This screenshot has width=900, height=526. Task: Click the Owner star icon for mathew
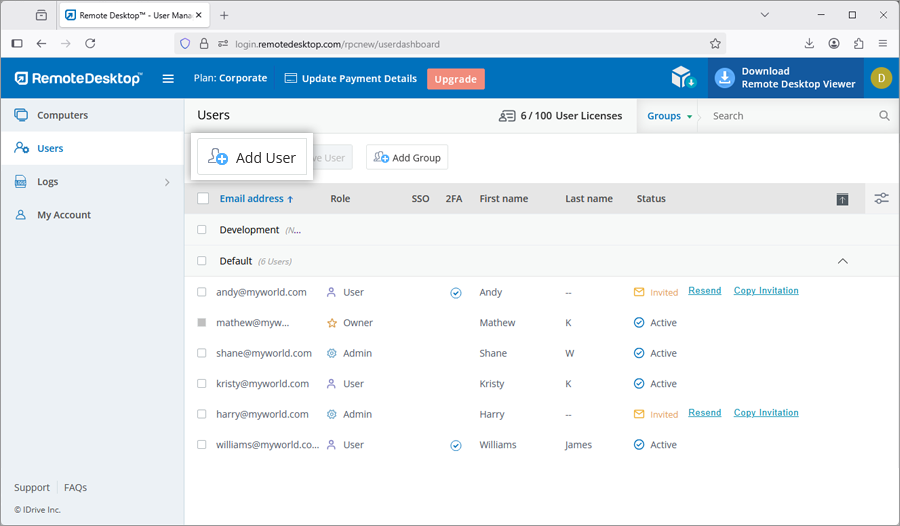[332, 323]
